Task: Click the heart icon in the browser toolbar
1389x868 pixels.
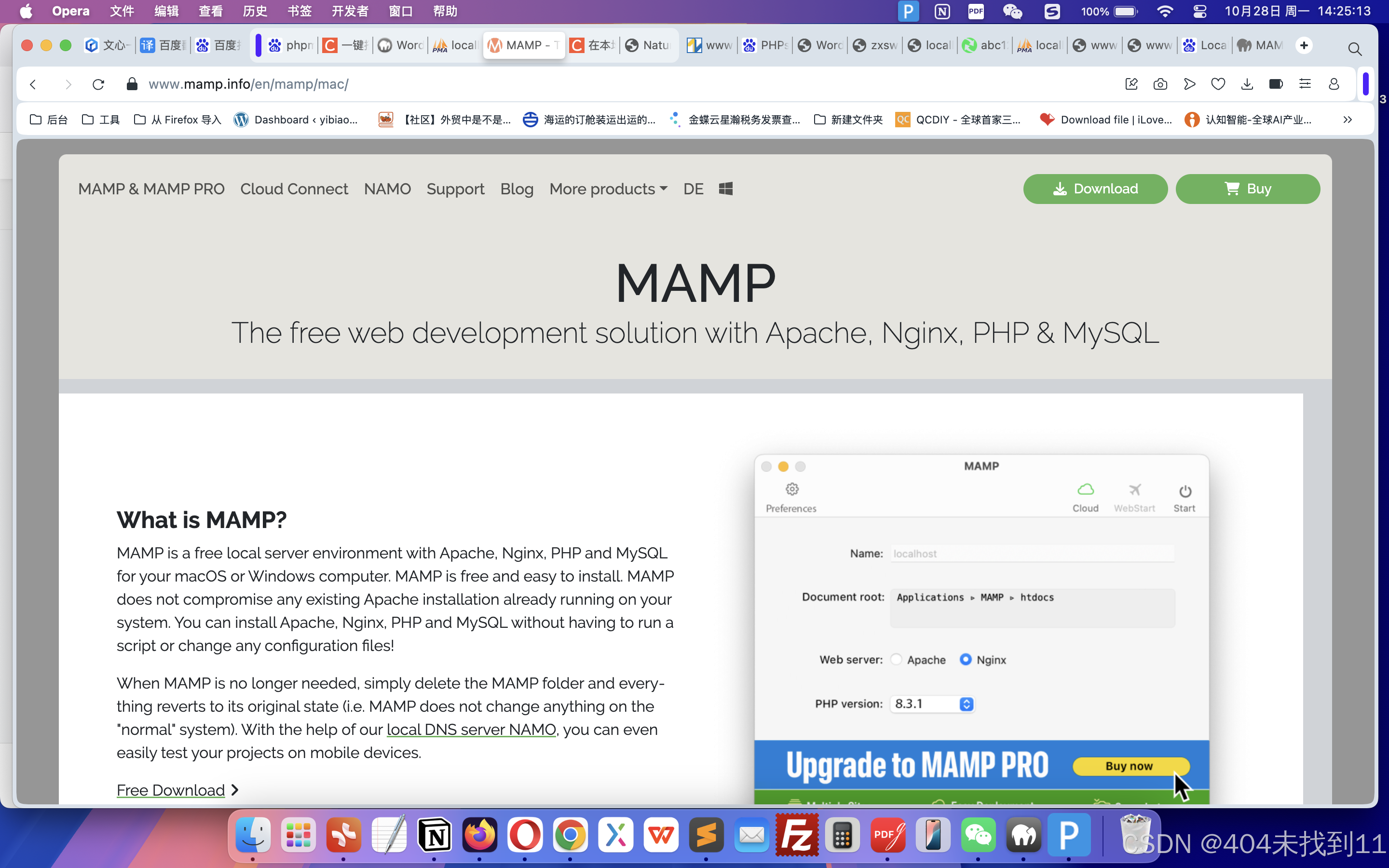Action: pyautogui.click(x=1219, y=84)
